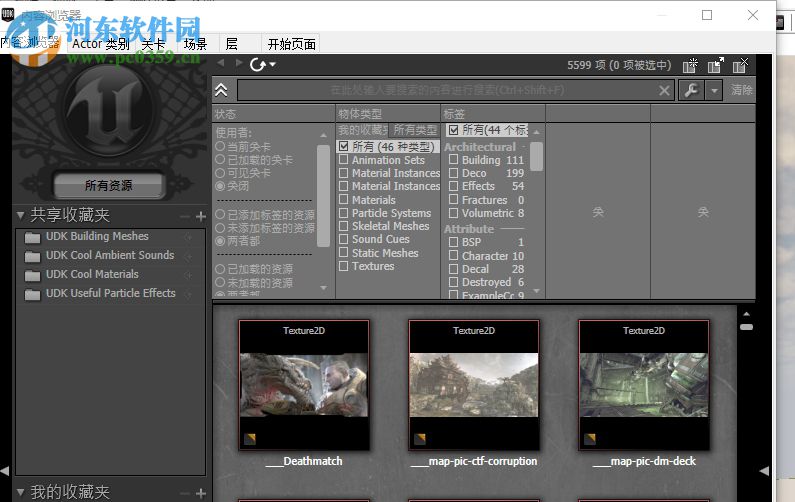Select the 已加载的资源 radio button
Image resolution: width=795 pixels, height=502 pixels.
click(x=220, y=269)
